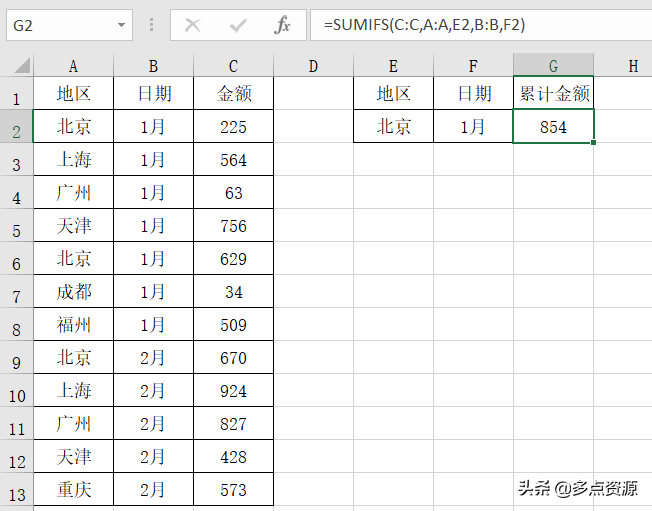Click cell B1 containing 日期
This screenshot has height=511, width=652.
(153, 94)
